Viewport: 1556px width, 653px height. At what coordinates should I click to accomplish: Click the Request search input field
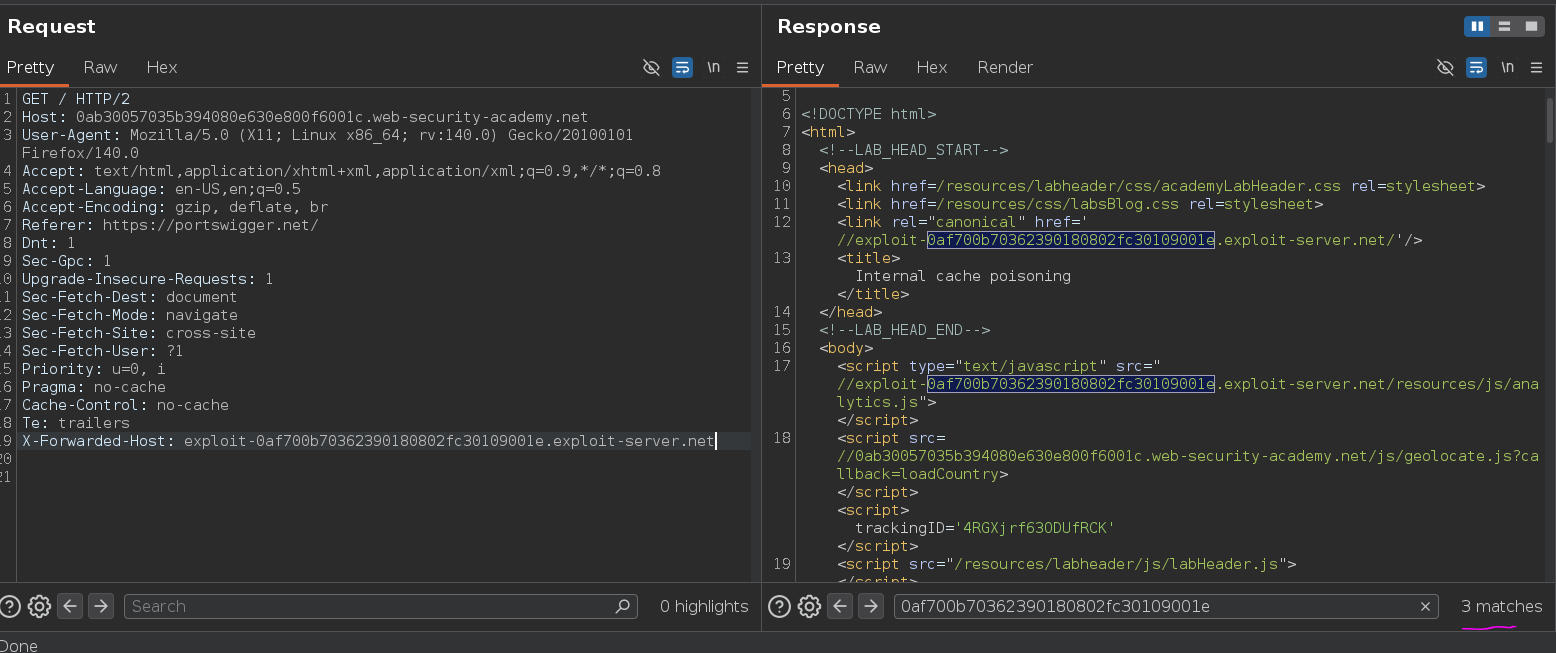click(x=380, y=606)
